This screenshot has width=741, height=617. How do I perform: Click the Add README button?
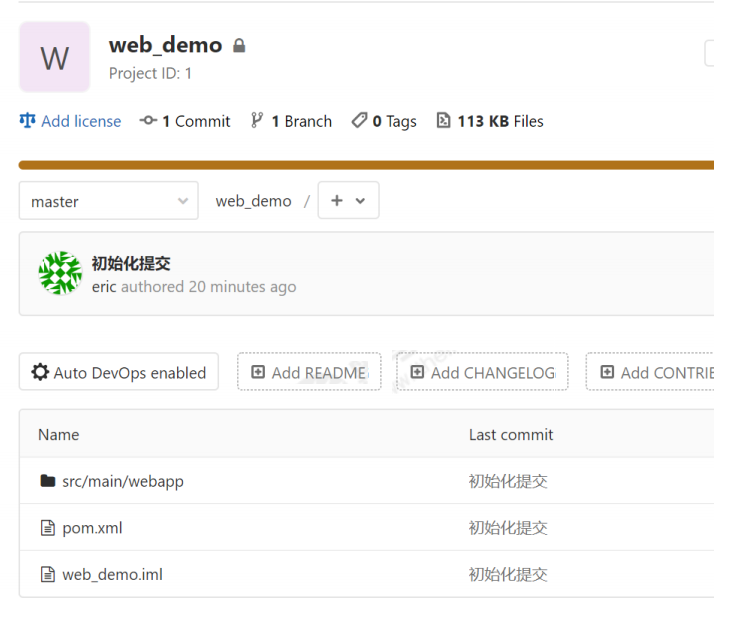pos(309,372)
